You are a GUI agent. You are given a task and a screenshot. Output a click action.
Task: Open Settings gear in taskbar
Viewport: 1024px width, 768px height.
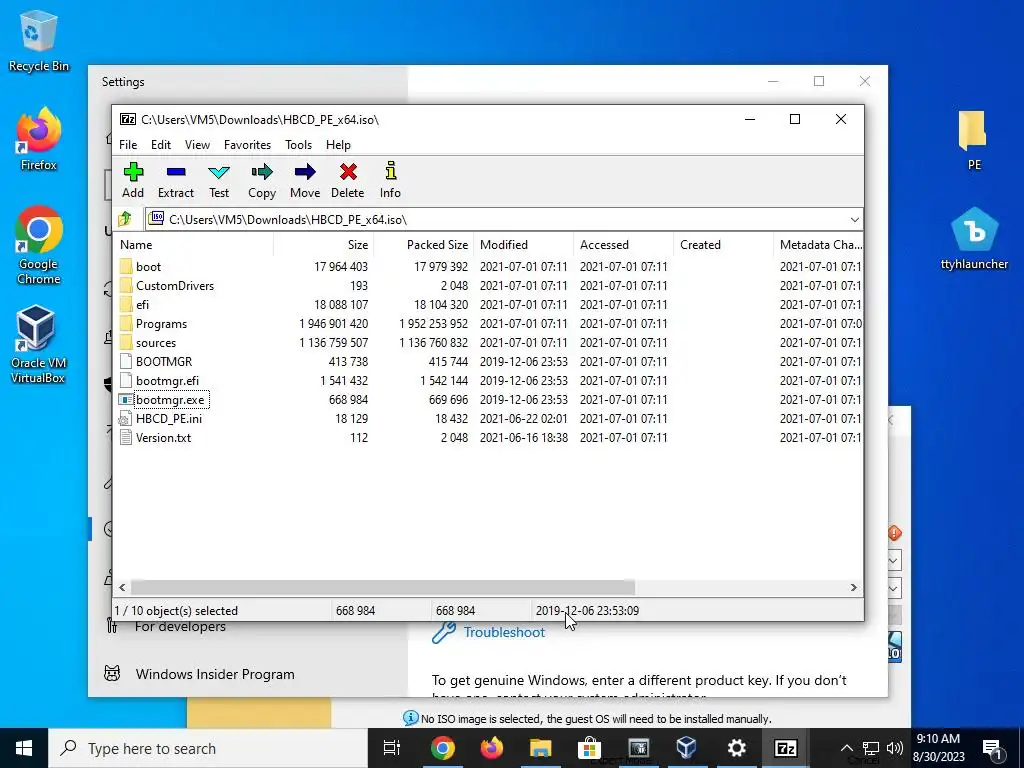737,748
